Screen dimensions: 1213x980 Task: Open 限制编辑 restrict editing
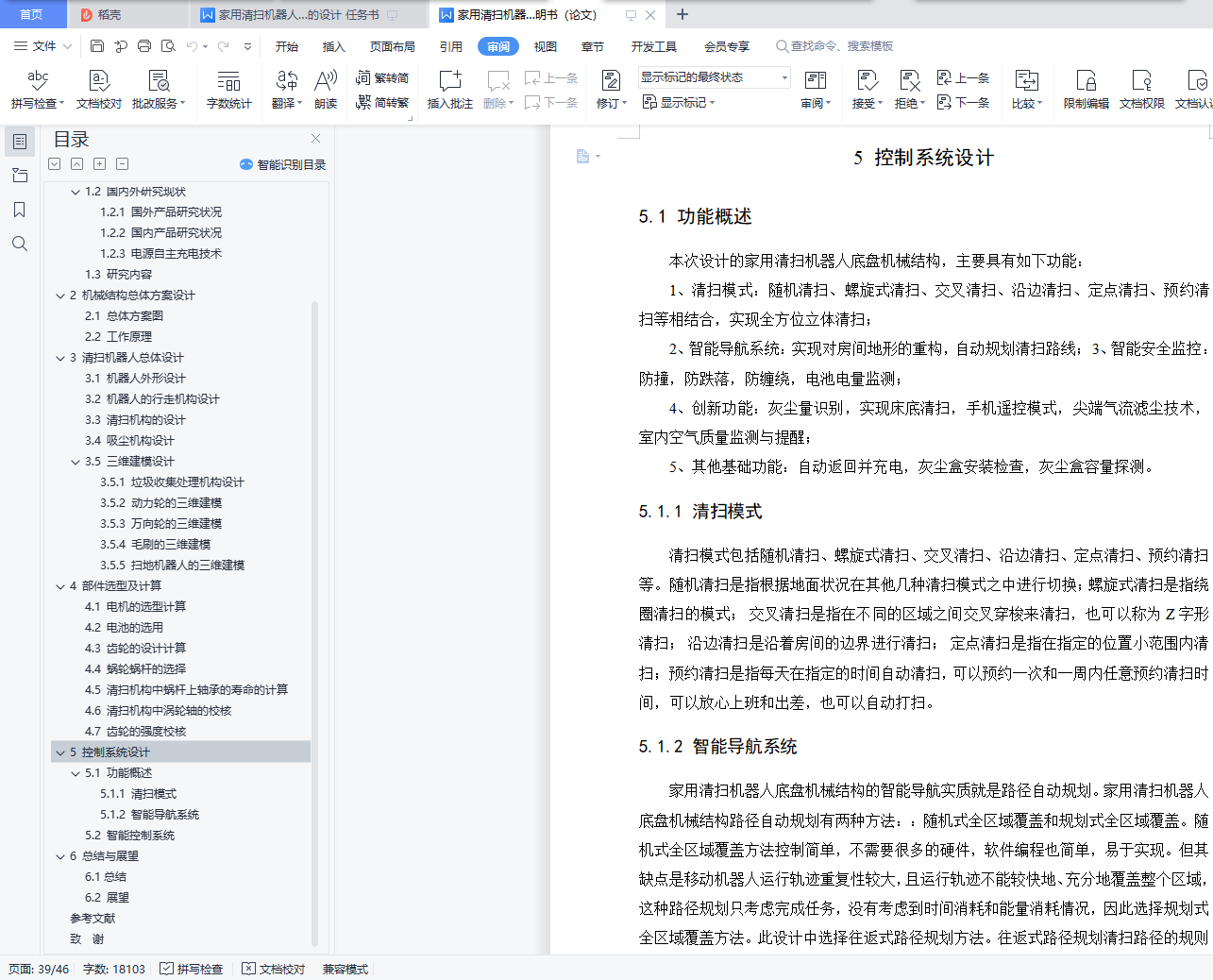[1087, 90]
